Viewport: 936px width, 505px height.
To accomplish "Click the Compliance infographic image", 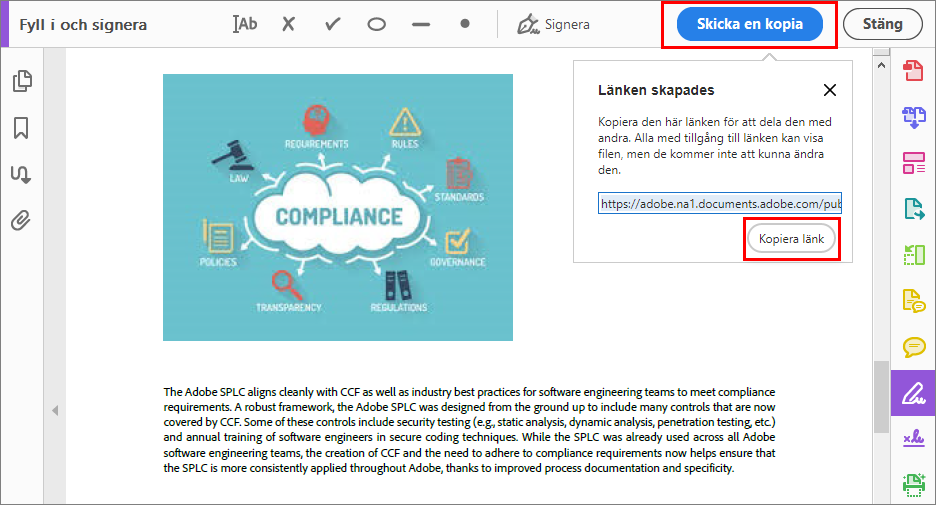I will point(338,207).
